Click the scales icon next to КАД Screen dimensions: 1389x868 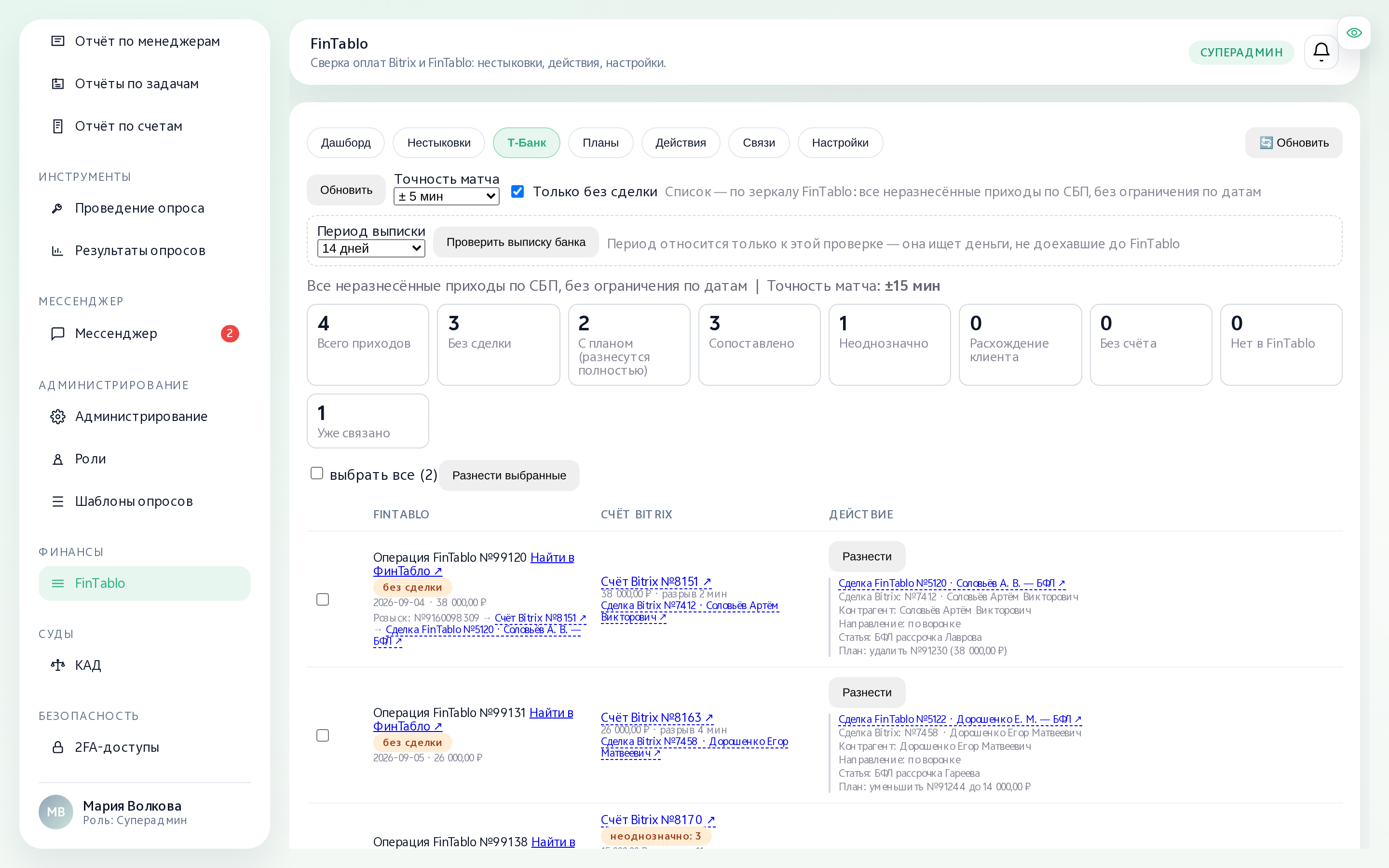tap(57, 665)
